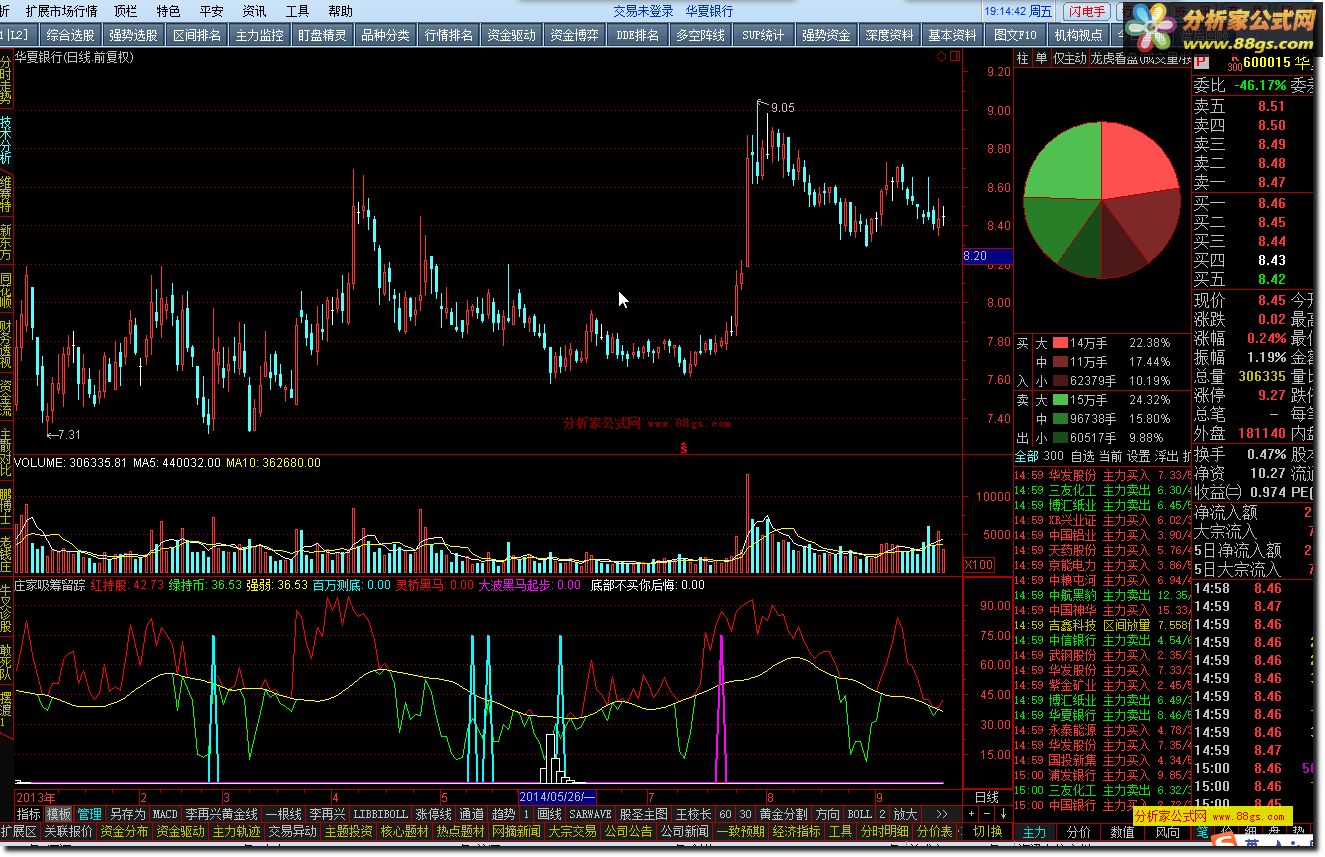The width and height of the screenshot is (1325, 857).
Task: Open the 平安 menu
Action: (x=211, y=11)
